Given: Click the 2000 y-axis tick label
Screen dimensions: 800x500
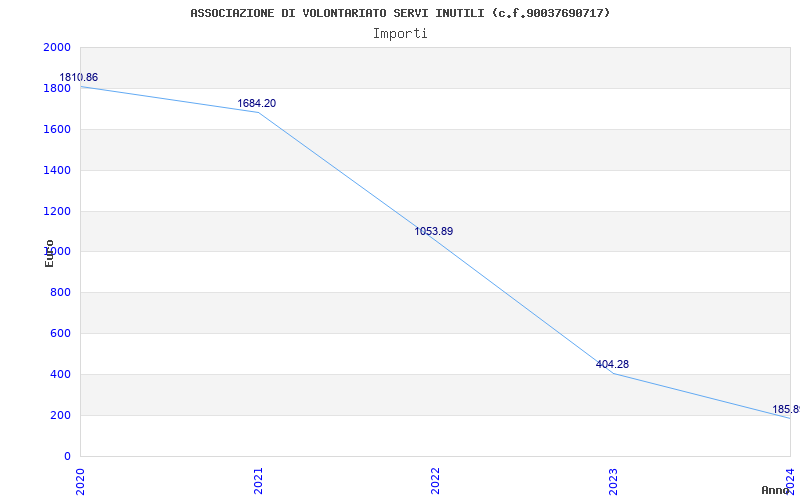Looking at the screenshot, I should 57,47.
